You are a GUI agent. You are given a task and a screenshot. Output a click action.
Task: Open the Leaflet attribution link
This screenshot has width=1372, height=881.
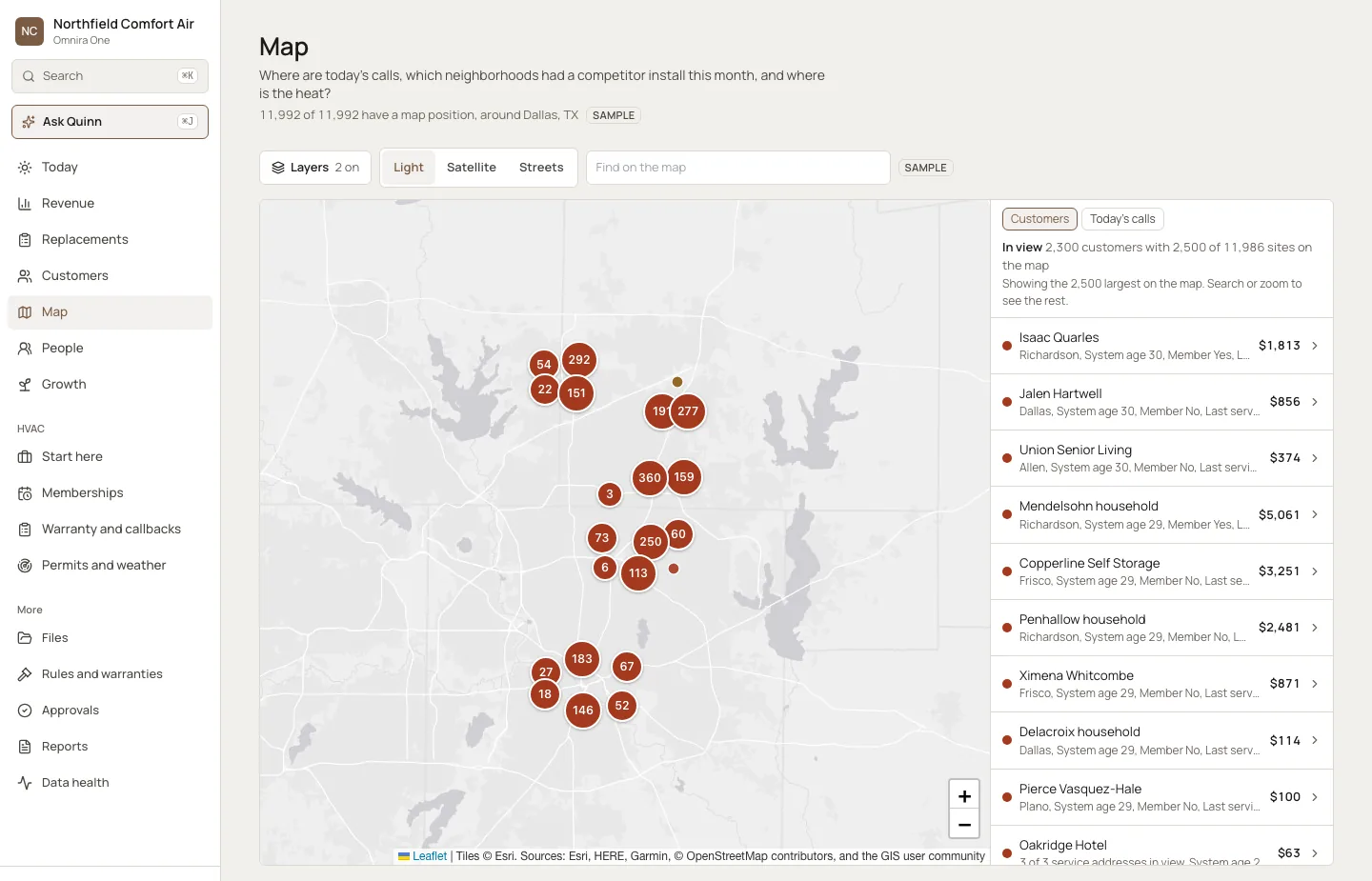coord(430,856)
